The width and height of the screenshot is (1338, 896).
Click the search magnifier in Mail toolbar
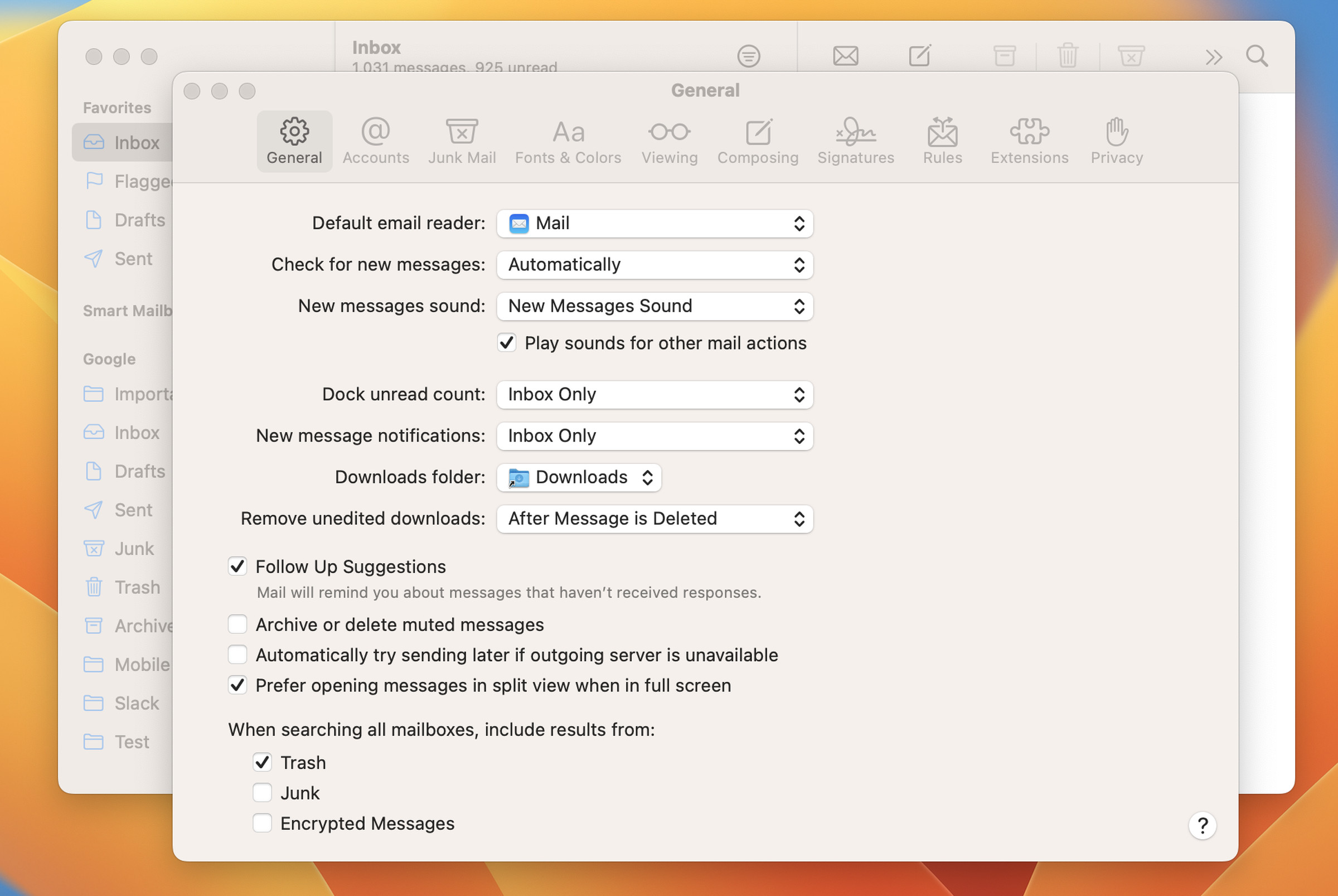coord(1256,56)
